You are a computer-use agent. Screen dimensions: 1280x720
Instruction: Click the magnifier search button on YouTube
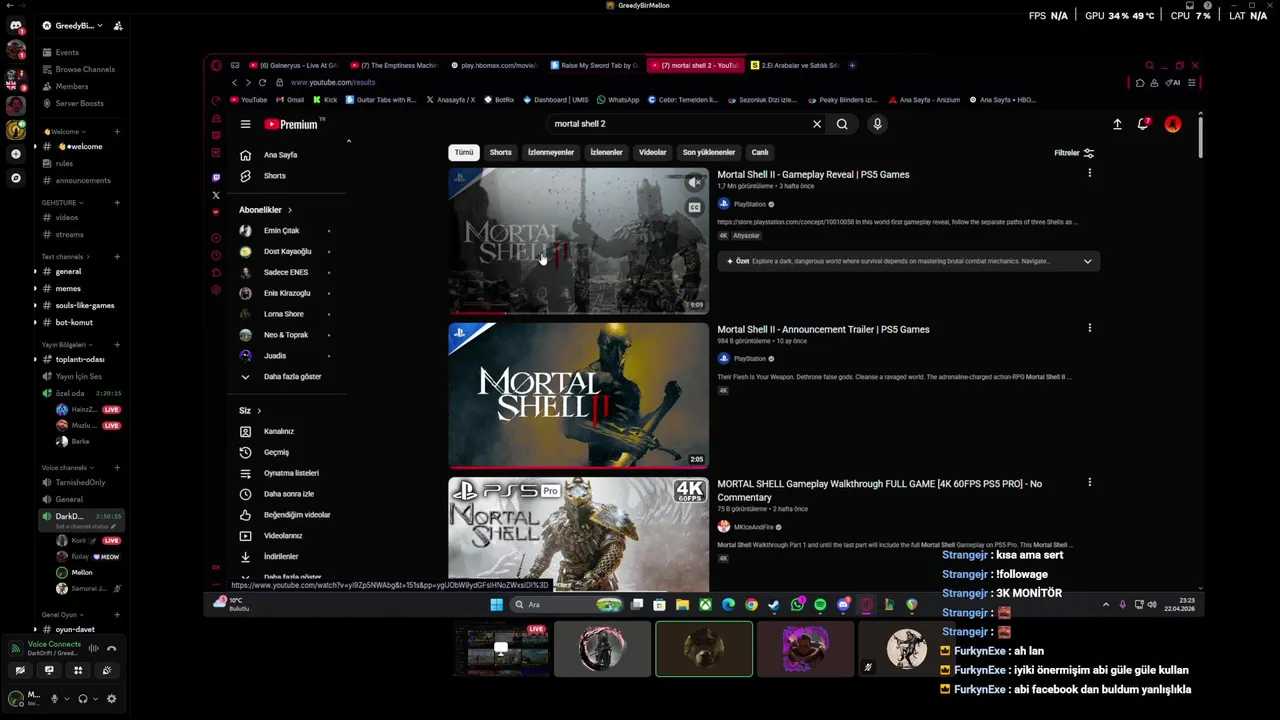(842, 124)
